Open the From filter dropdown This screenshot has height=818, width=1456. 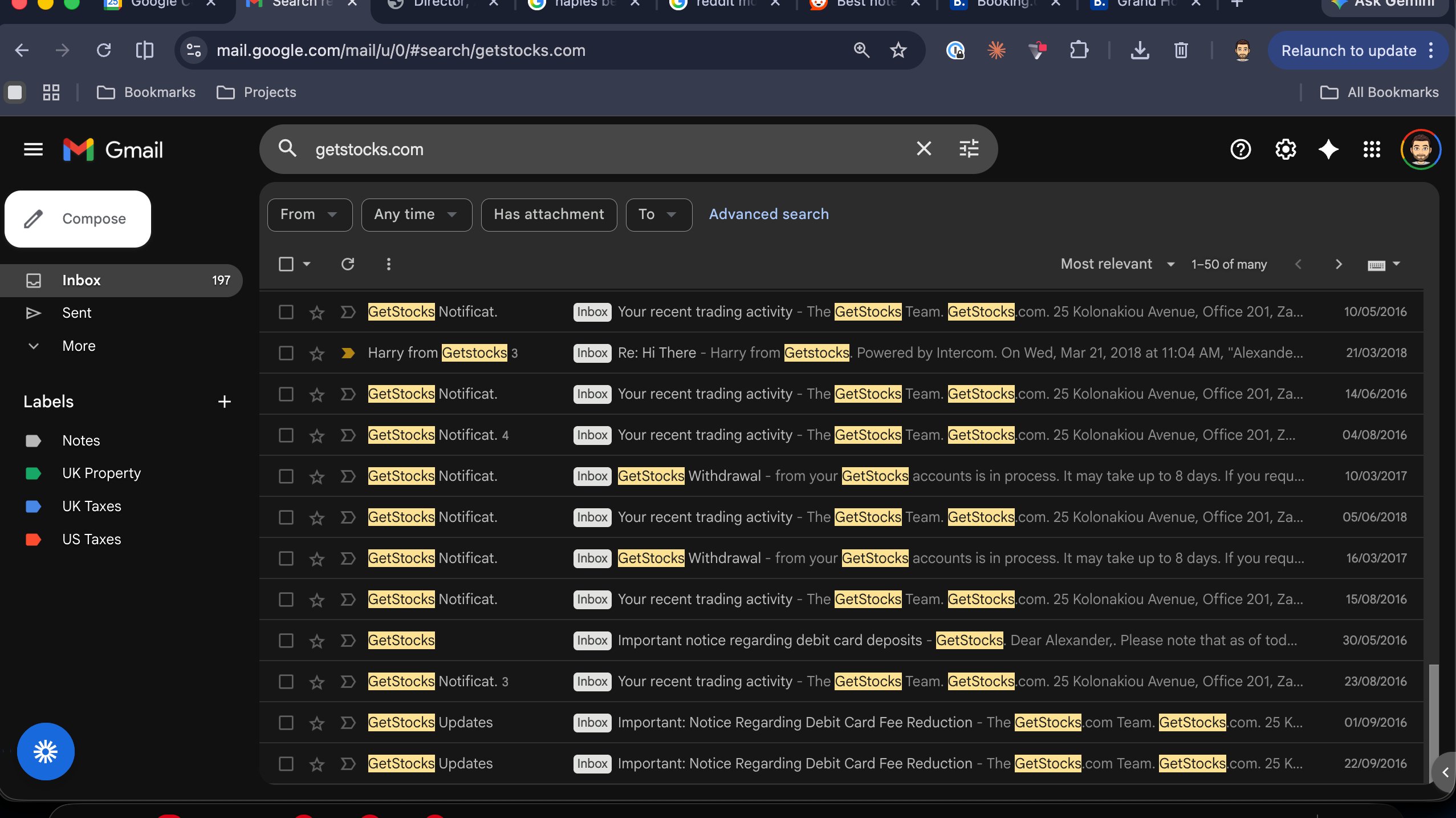(310, 214)
